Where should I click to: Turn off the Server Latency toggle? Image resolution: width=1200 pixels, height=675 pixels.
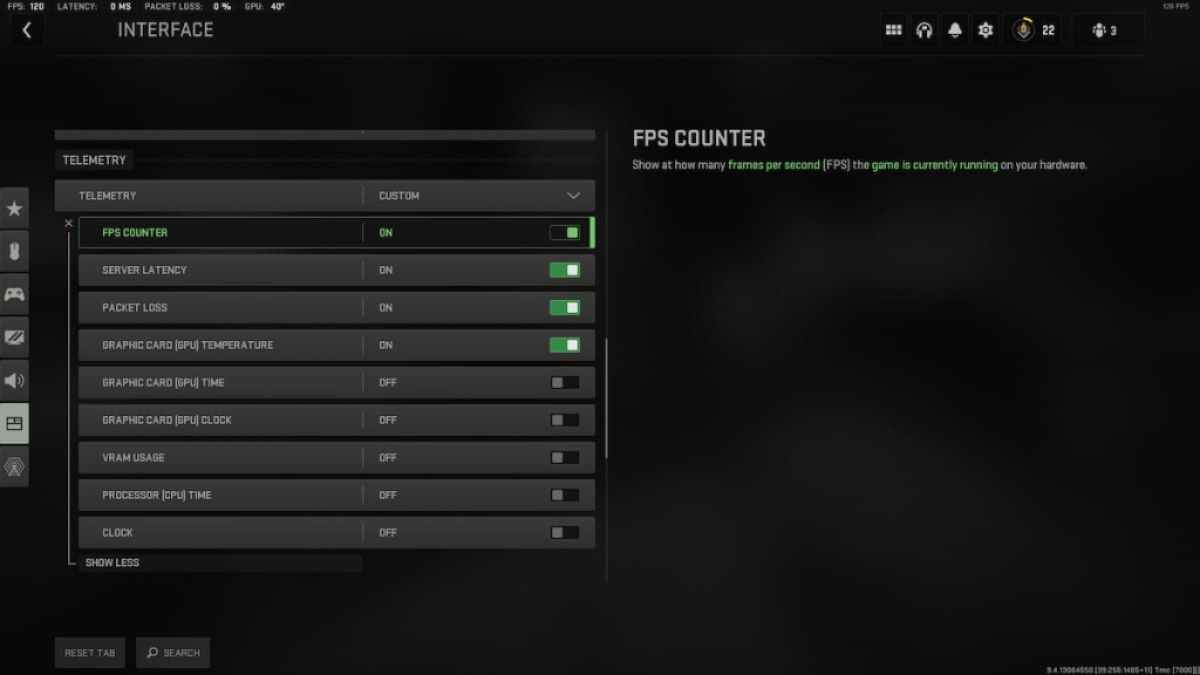coord(564,270)
